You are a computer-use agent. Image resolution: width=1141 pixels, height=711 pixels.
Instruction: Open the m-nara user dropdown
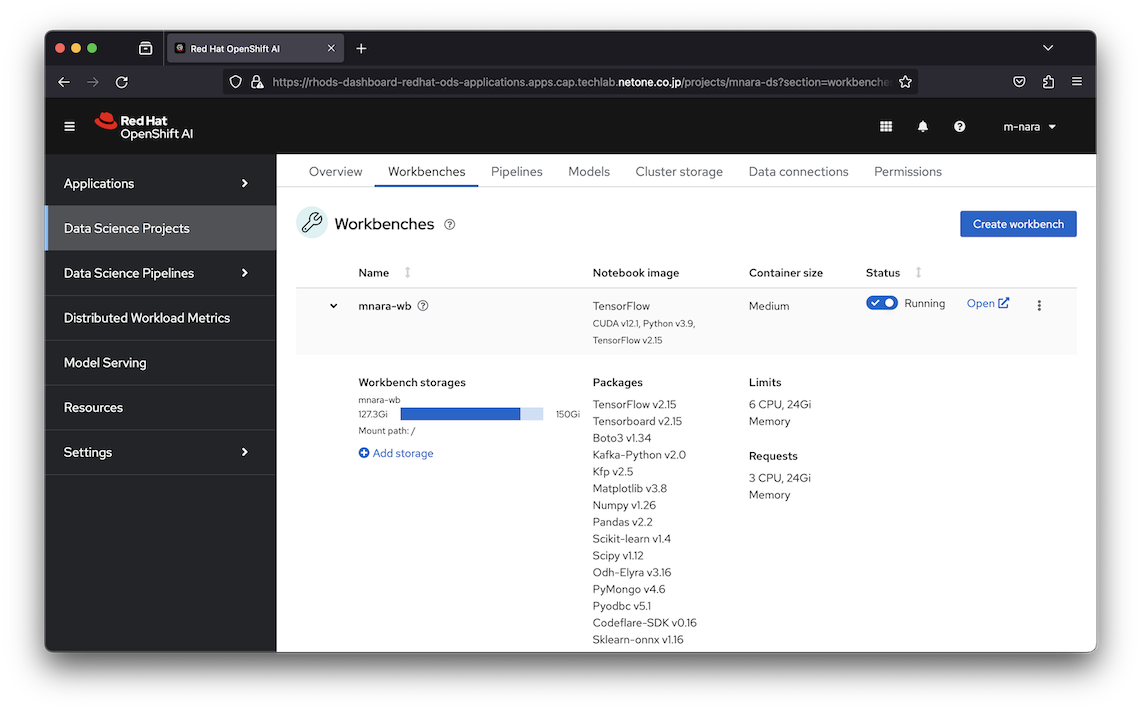pos(1029,127)
